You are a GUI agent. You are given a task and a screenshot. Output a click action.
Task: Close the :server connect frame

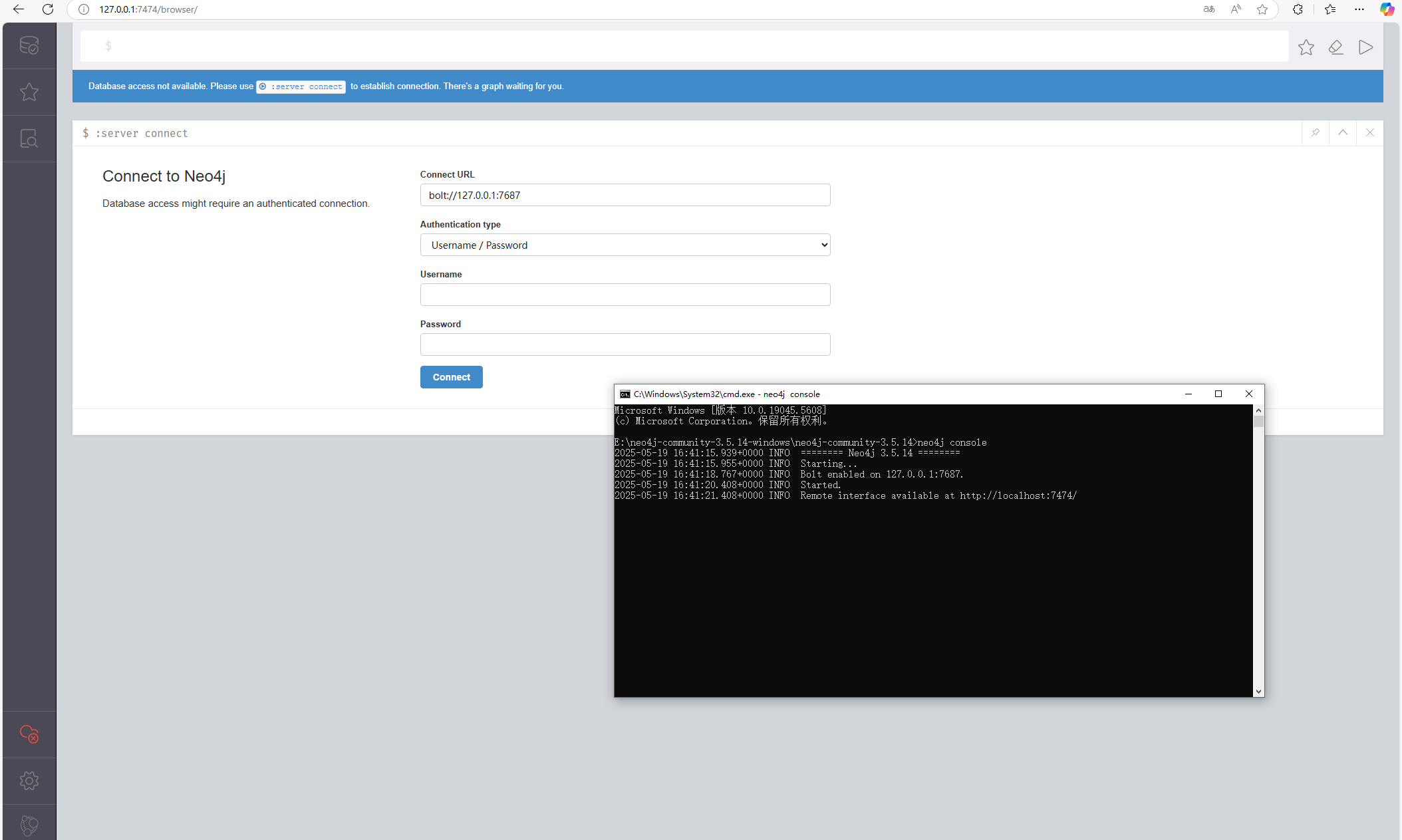click(x=1370, y=133)
